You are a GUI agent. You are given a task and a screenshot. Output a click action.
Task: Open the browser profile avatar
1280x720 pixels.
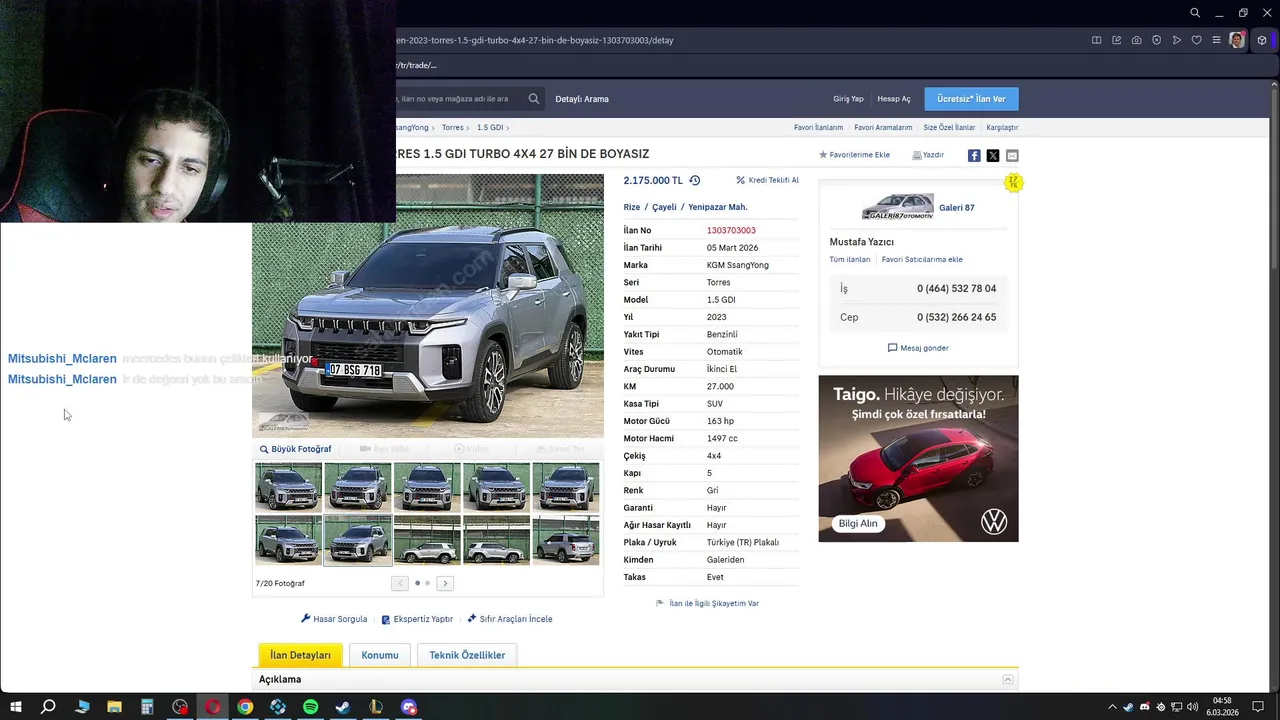(1238, 40)
